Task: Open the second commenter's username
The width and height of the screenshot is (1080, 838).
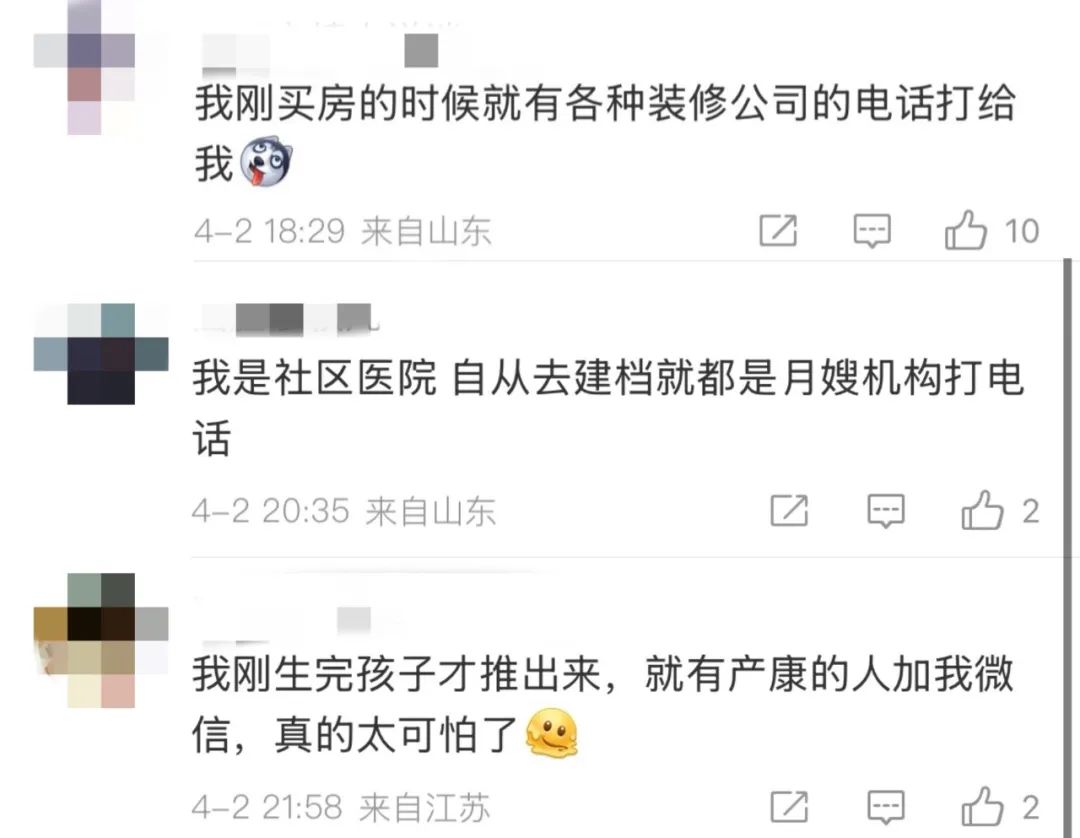Action: point(287,320)
